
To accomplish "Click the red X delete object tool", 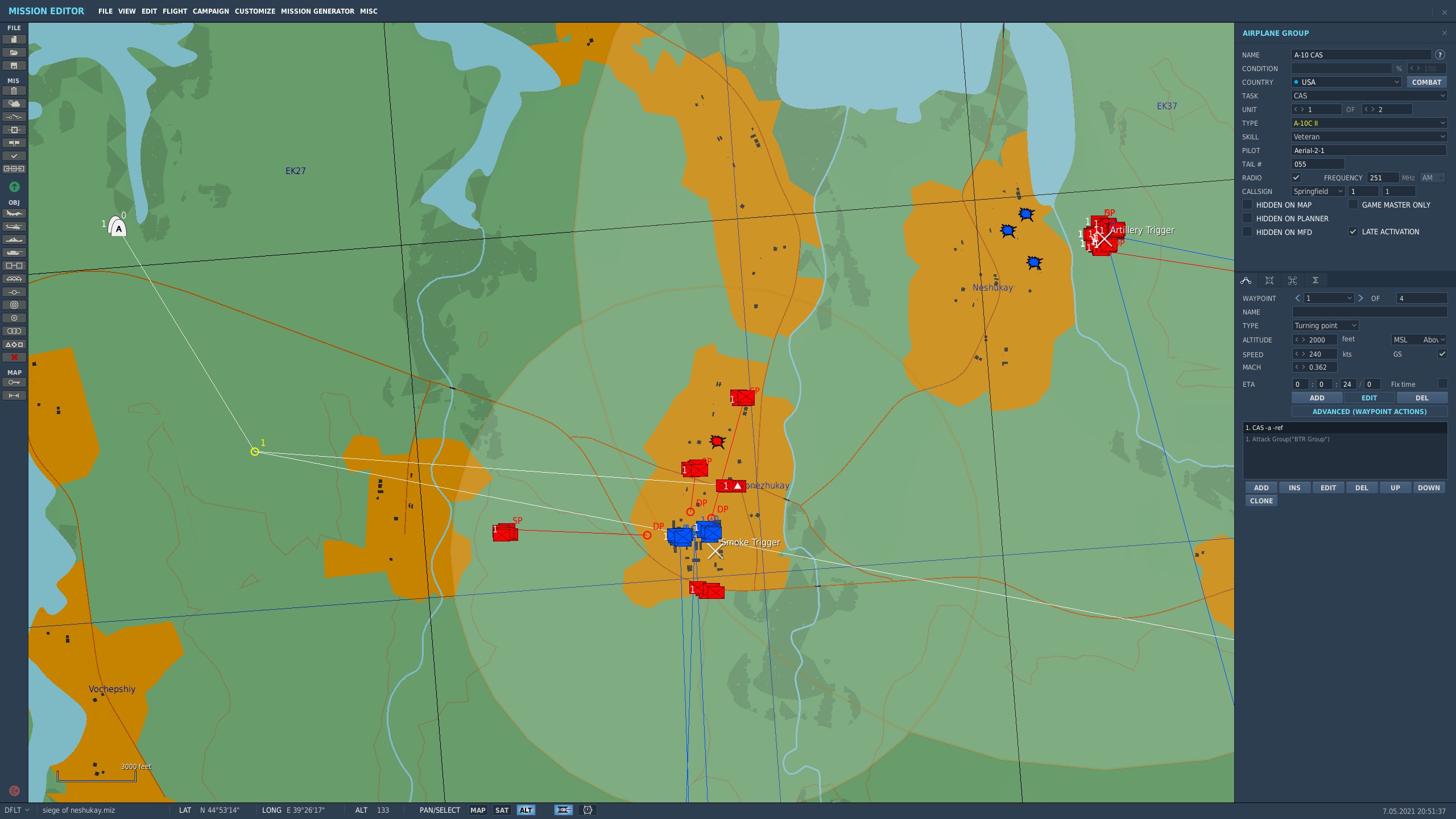I will pyautogui.click(x=14, y=357).
